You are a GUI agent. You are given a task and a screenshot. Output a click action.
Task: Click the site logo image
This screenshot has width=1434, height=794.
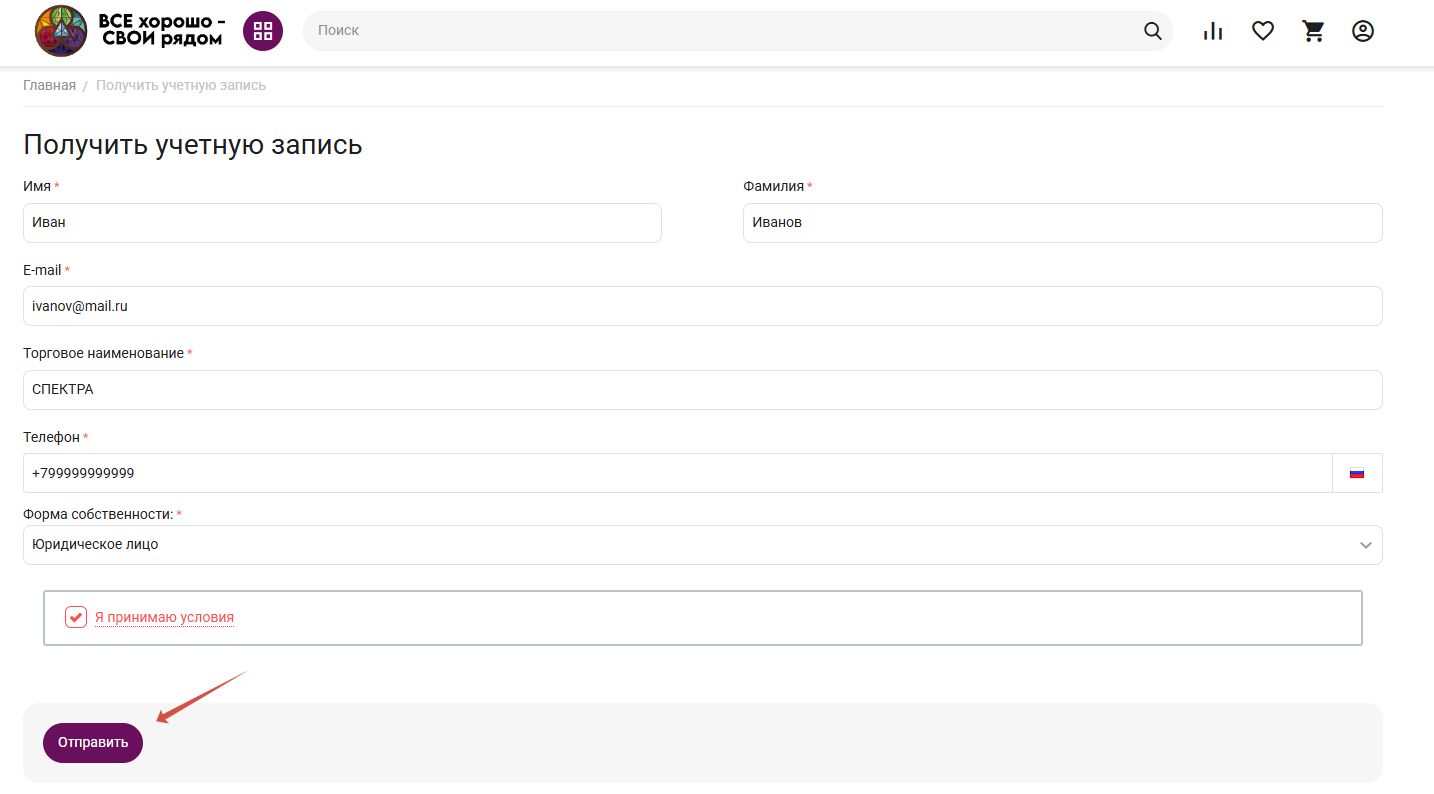click(61, 31)
